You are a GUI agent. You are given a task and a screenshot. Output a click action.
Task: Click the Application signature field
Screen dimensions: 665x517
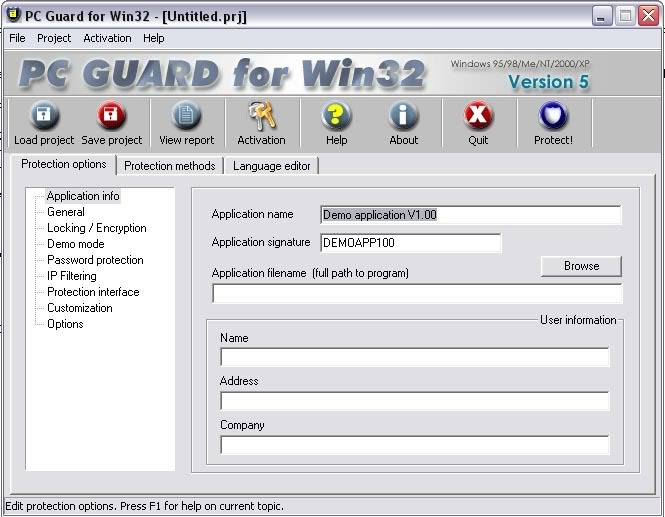point(411,243)
